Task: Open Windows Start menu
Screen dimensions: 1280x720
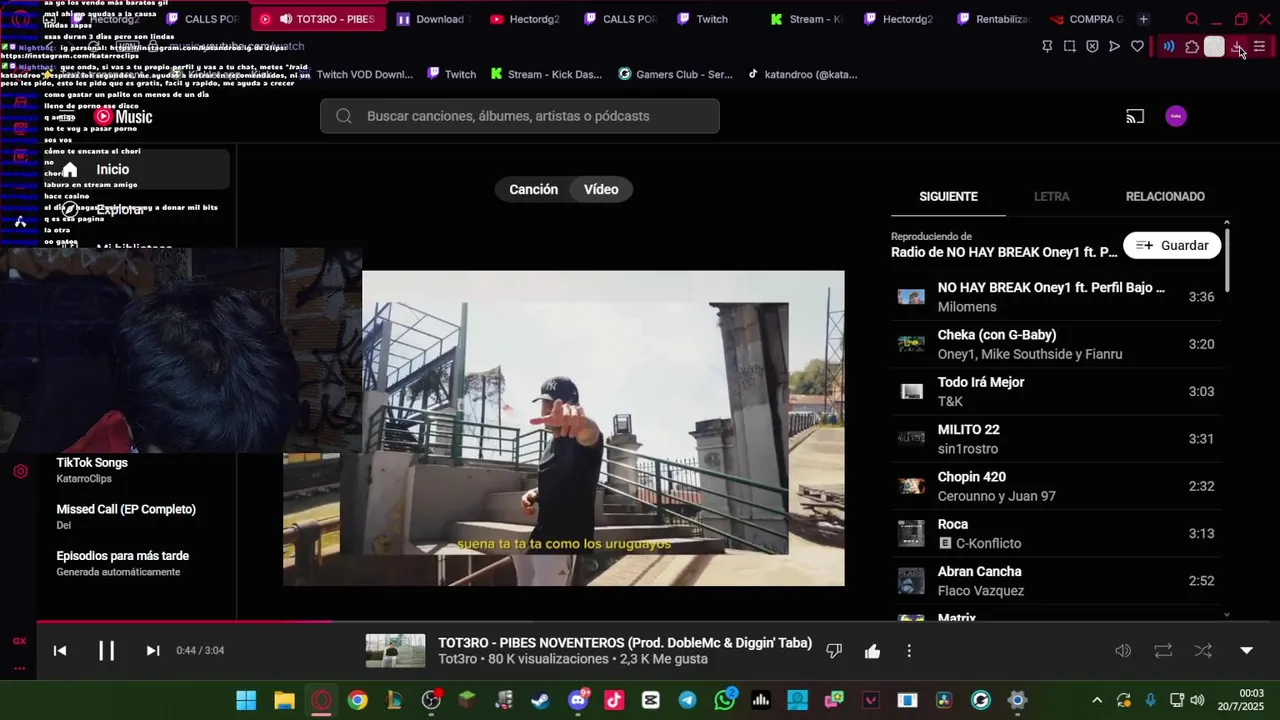Action: coord(246,700)
